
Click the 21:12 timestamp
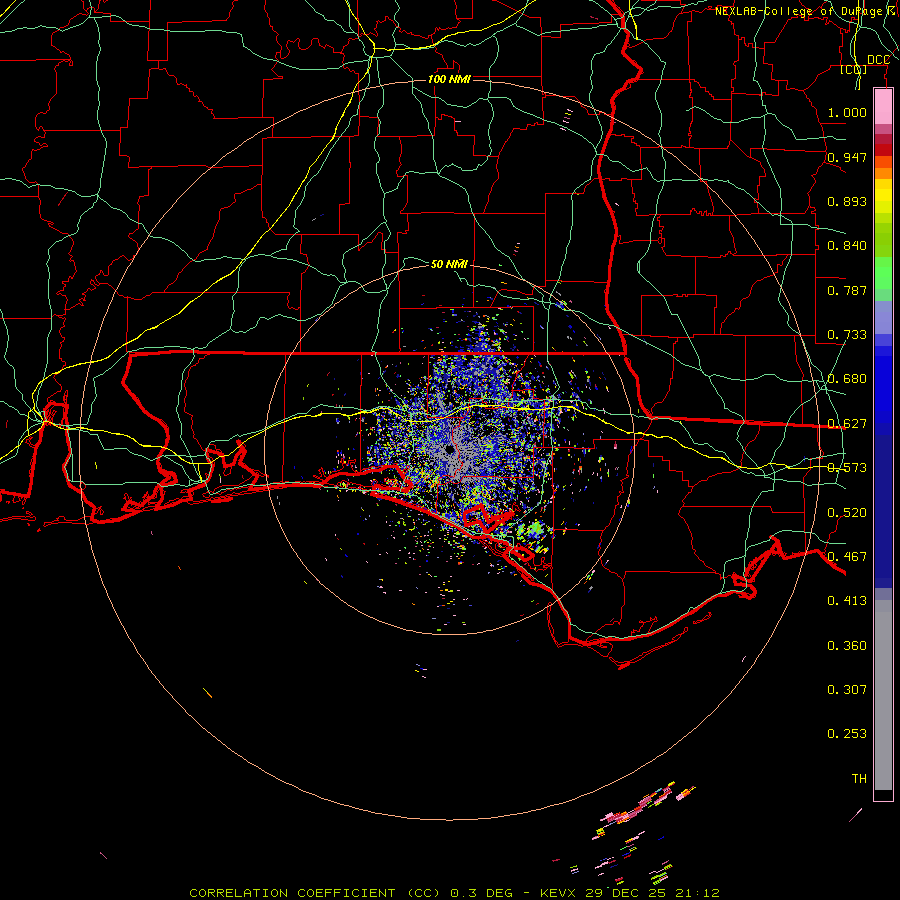697,893
